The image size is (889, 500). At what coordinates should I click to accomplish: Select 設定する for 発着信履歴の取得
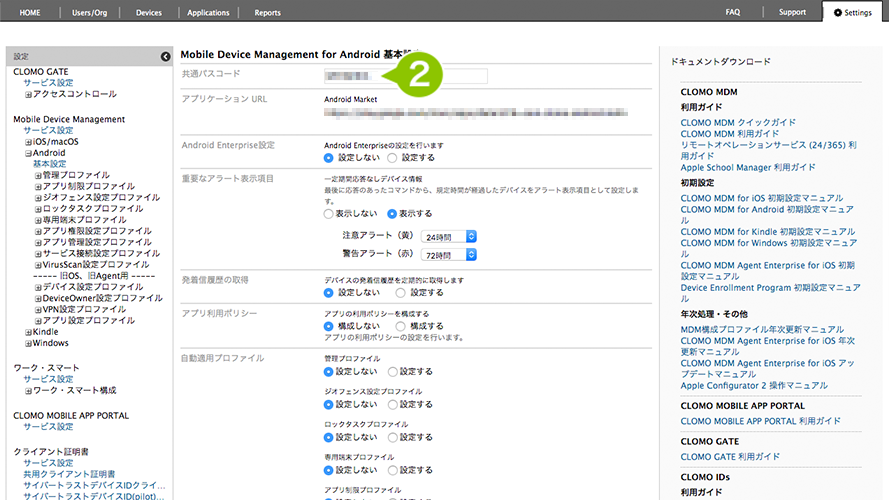400,293
